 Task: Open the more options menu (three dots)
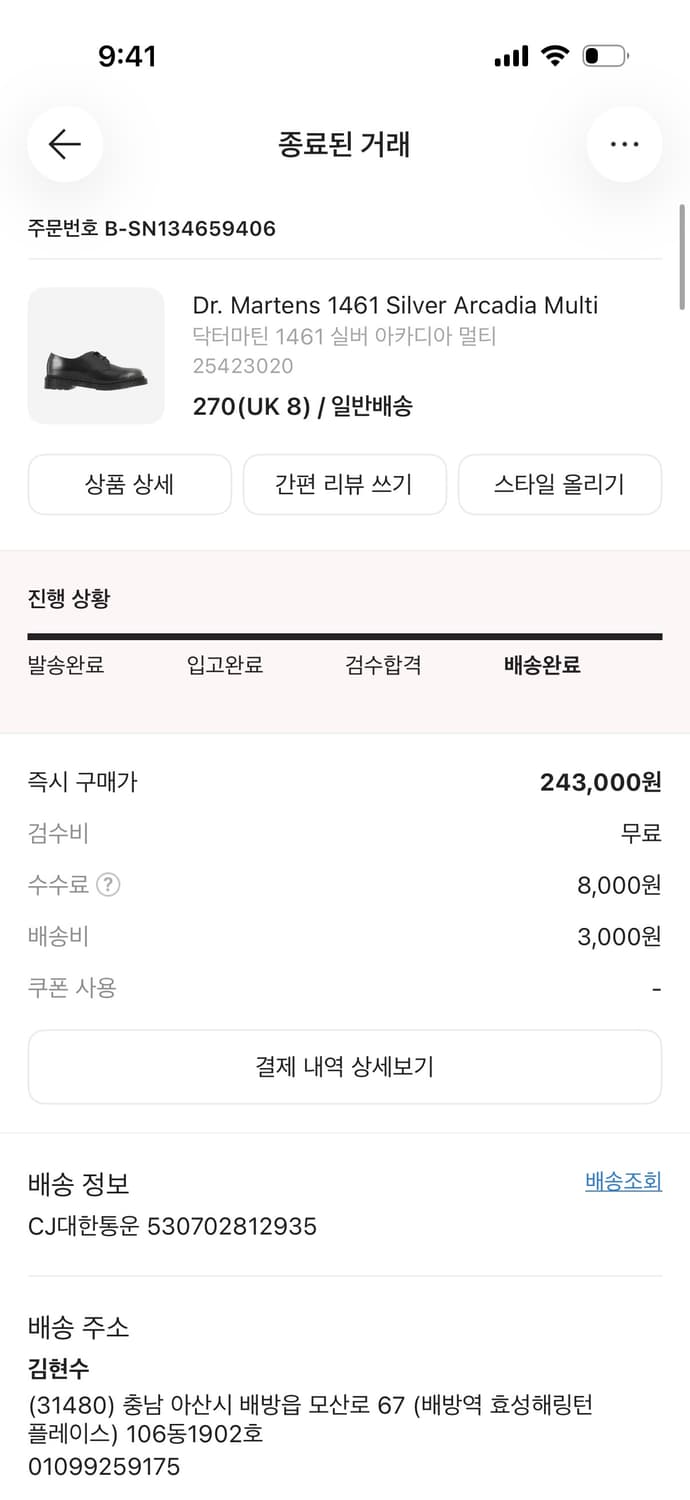pyautogui.click(x=624, y=144)
